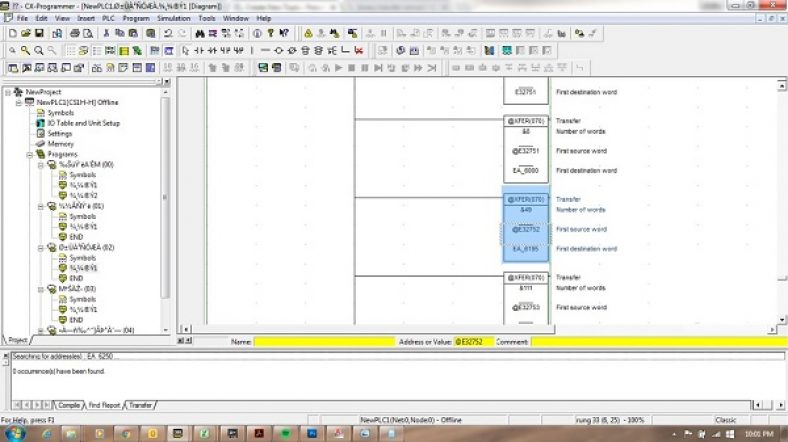Click the Cut (scissors) toolbar icon
The image size is (788, 442).
(x=106, y=33)
